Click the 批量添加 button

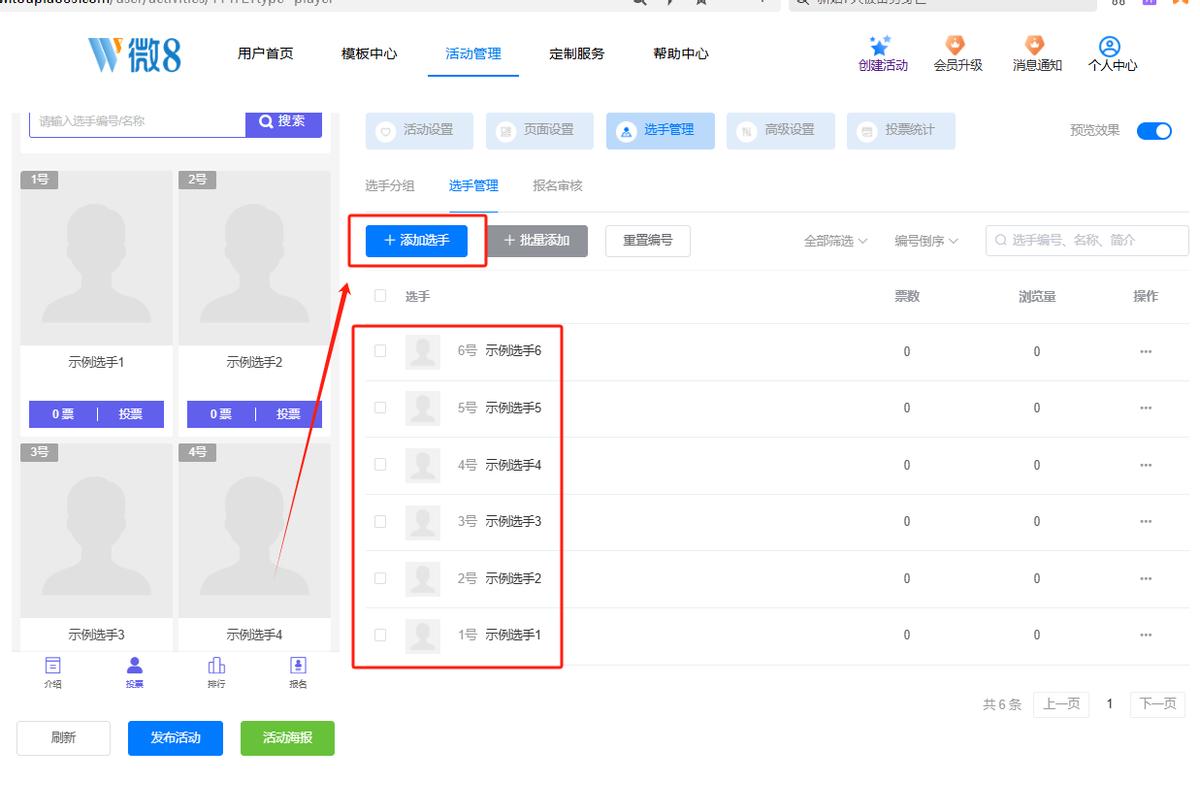537,241
